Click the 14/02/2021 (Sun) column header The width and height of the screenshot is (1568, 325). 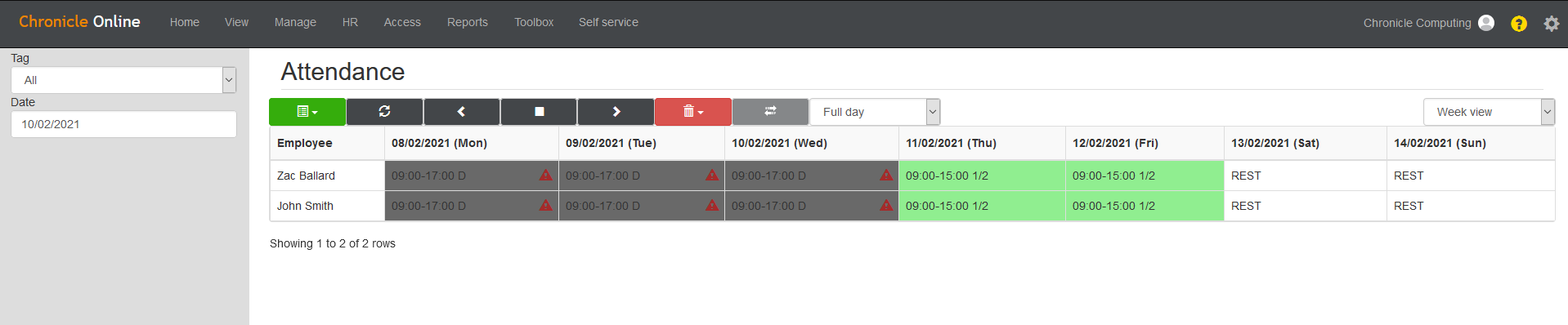coord(1471,143)
